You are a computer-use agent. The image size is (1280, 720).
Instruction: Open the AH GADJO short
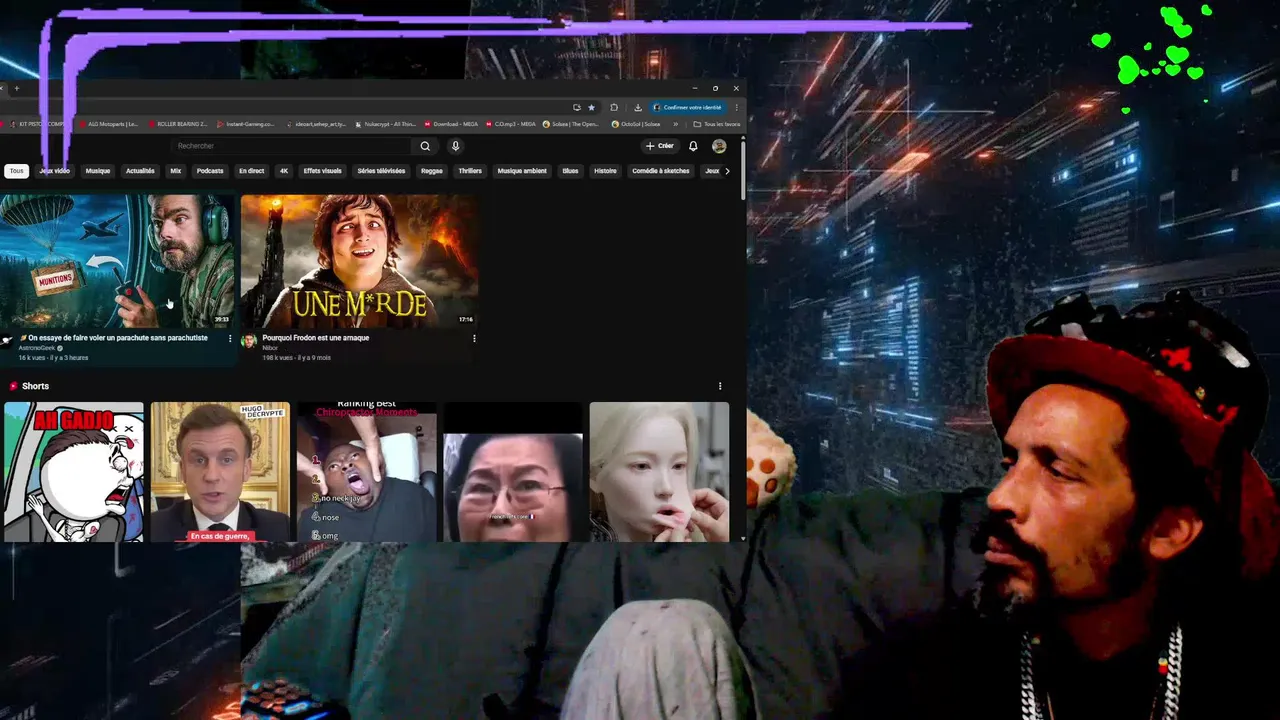(x=74, y=472)
